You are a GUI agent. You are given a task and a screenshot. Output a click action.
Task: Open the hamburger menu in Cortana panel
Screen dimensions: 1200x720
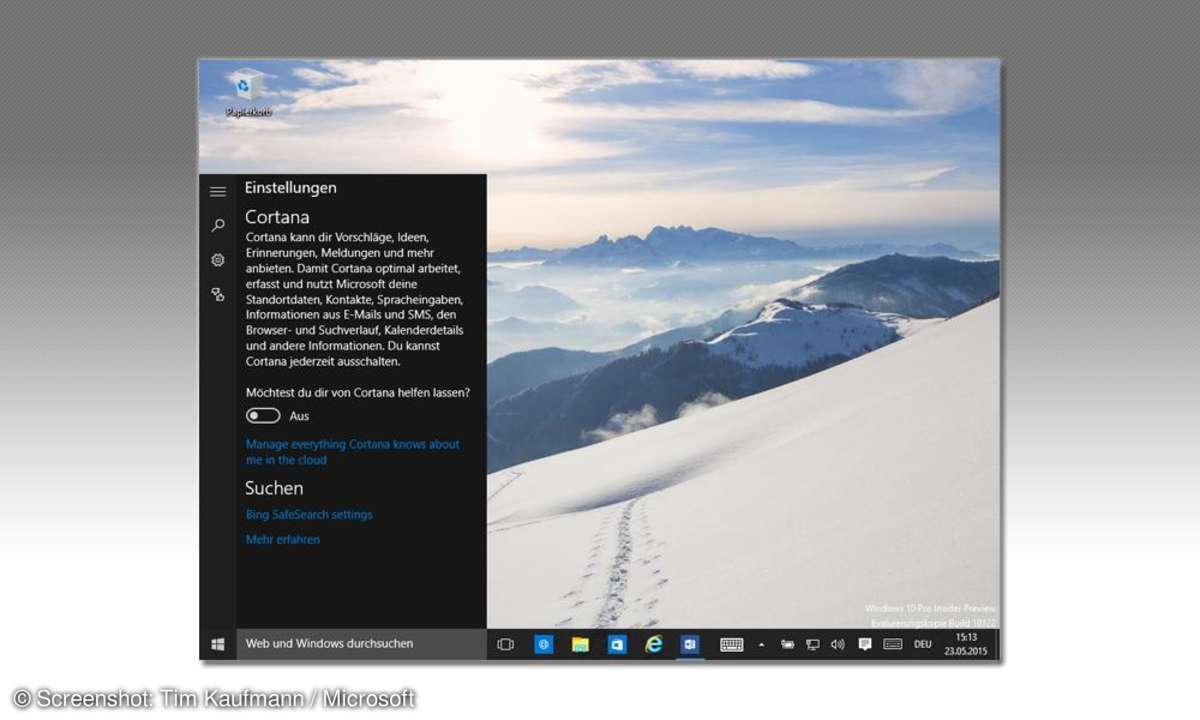tap(217, 191)
